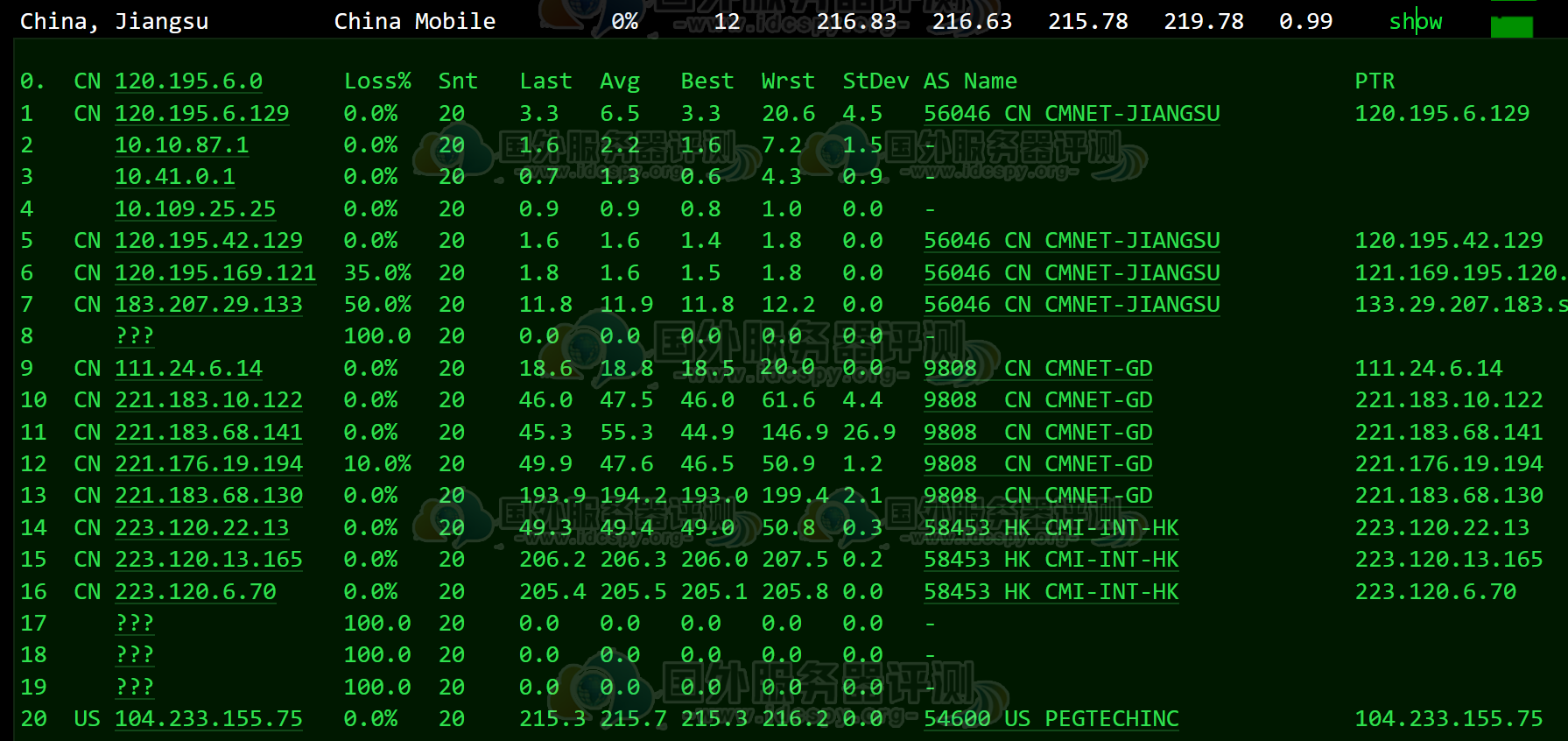Viewport: 1568px width, 741px height.
Task: Click the StDev column header
Action: (875, 81)
